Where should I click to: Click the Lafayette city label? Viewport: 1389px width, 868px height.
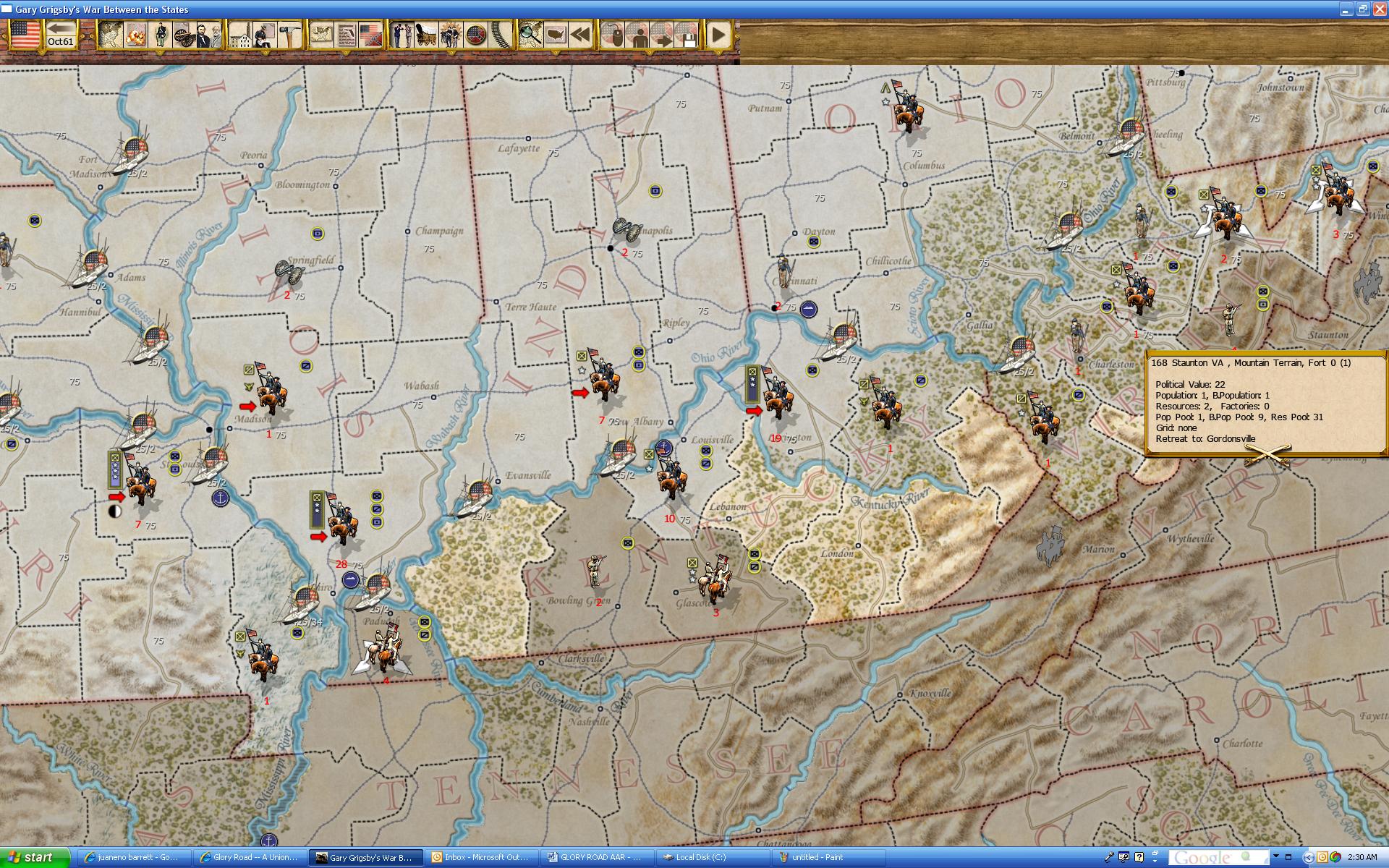pyautogui.click(x=519, y=148)
